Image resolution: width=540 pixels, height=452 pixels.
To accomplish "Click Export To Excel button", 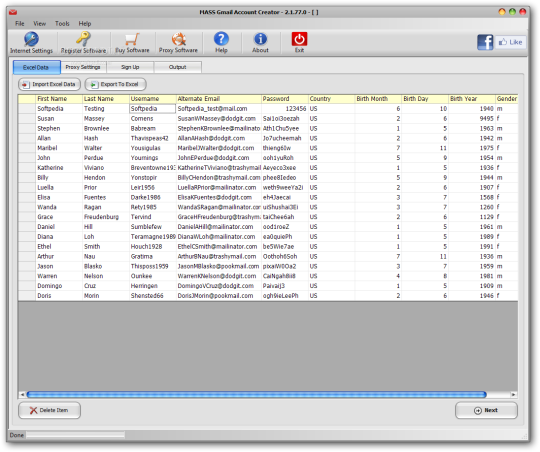I will pyautogui.click(x=115, y=84).
